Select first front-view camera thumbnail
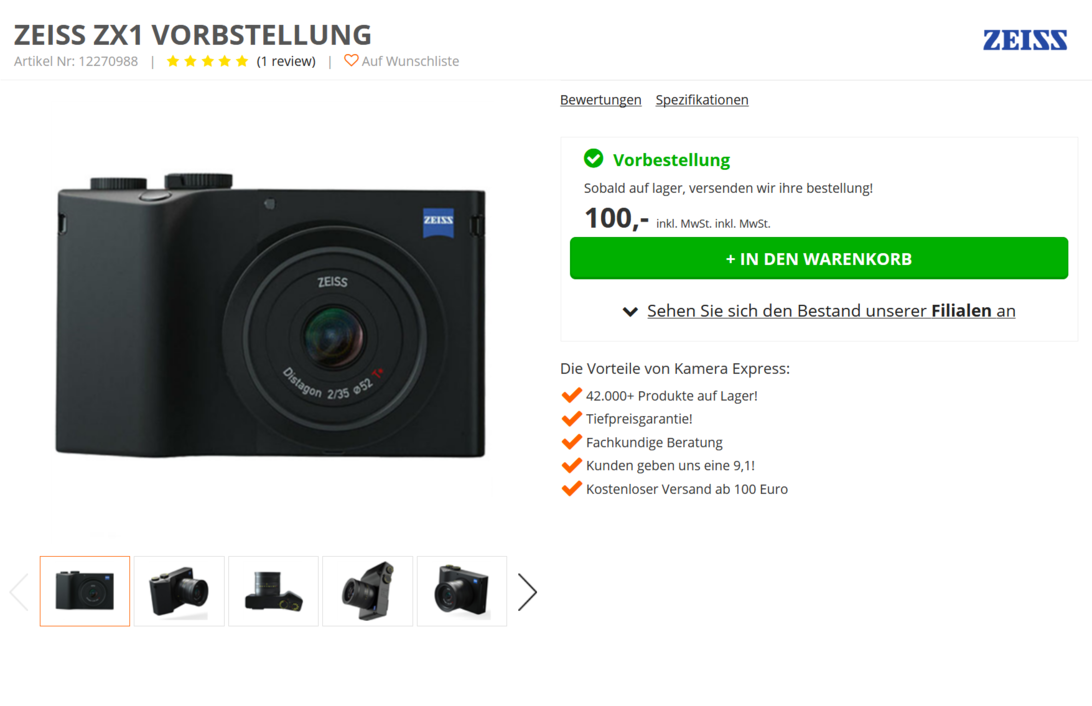Image resolution: width=1092 pixels, height=706 pixels. point(85,591)
